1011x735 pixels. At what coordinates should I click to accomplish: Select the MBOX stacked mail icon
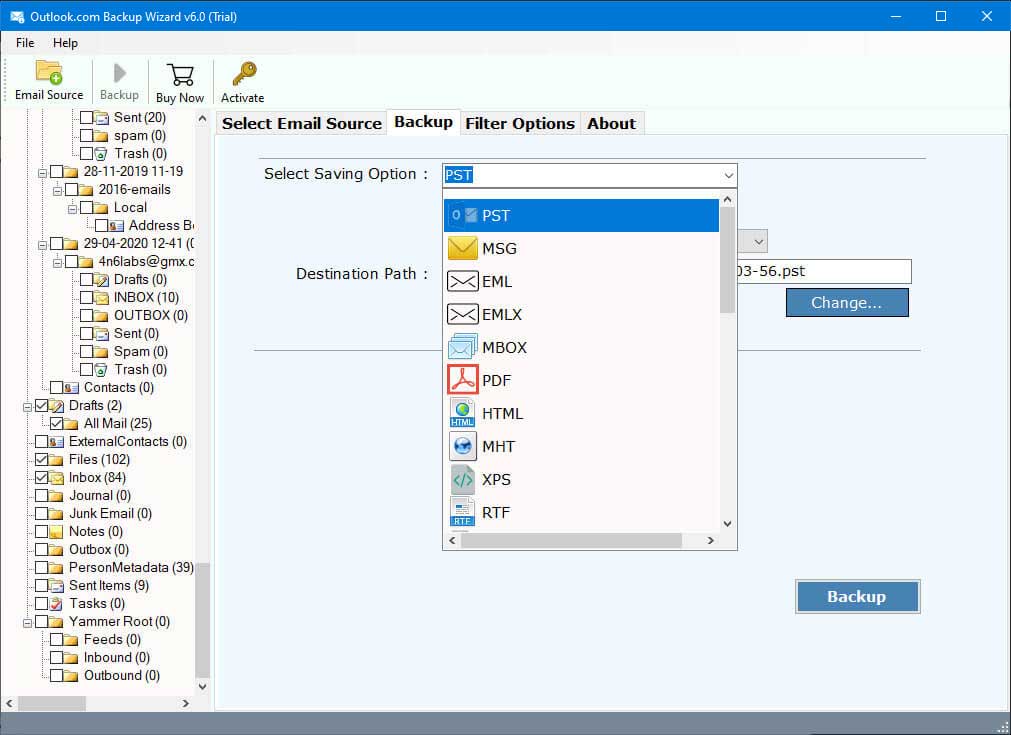coord(462,347)
